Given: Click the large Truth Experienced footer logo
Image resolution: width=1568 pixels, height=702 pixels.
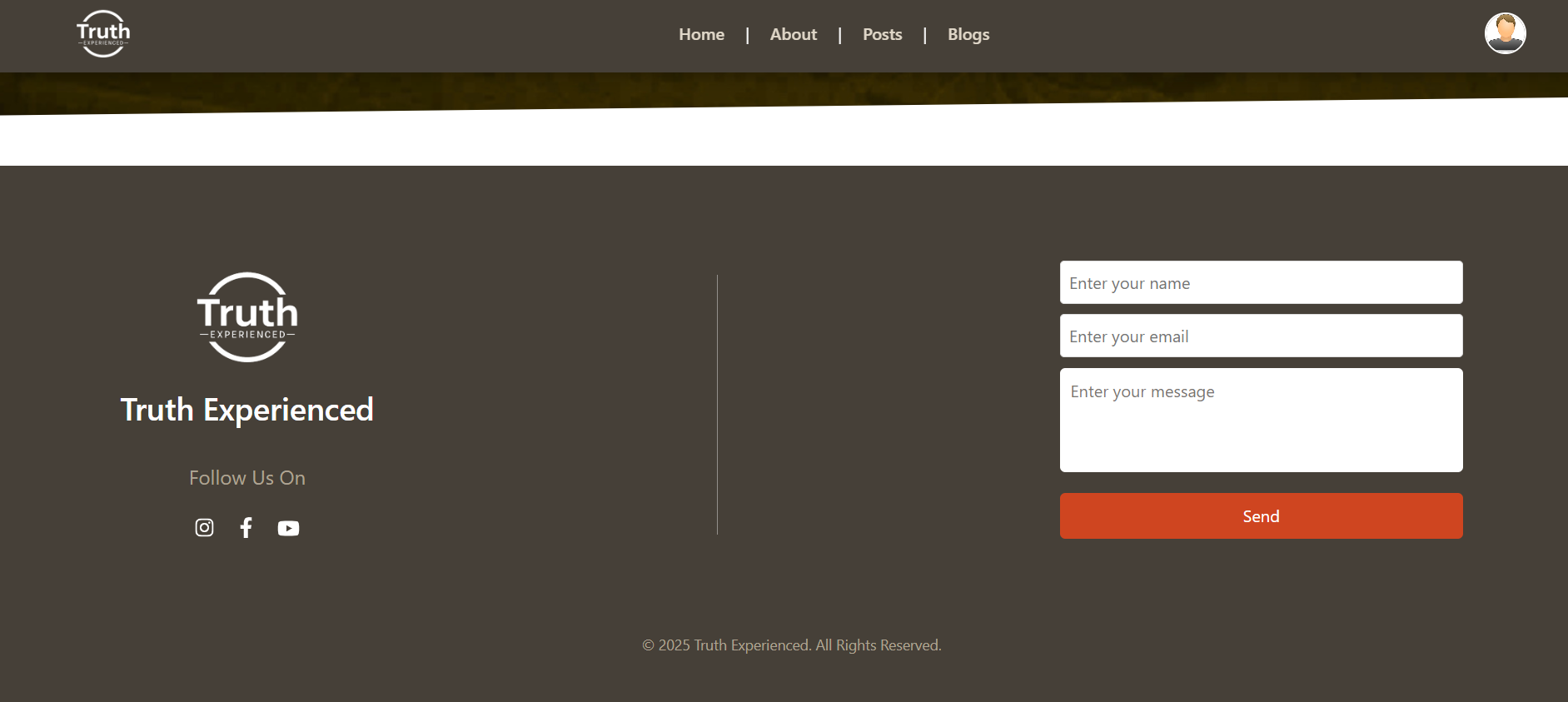Looking at the screenshot, I should tap(247, 317).
